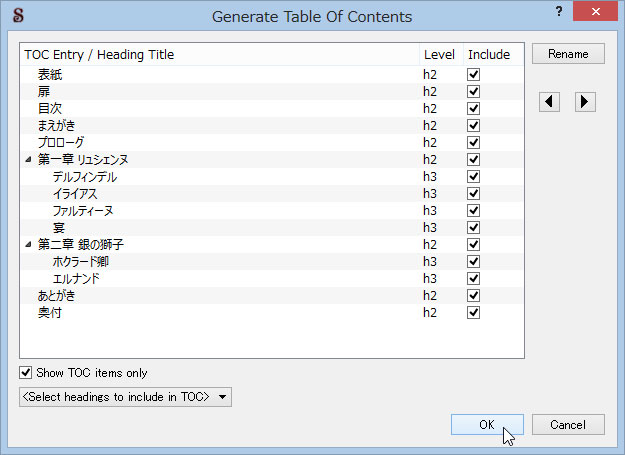Screen dimensions: 625x455
Task: Confirm with the OK button
Action: pos(487,425)
